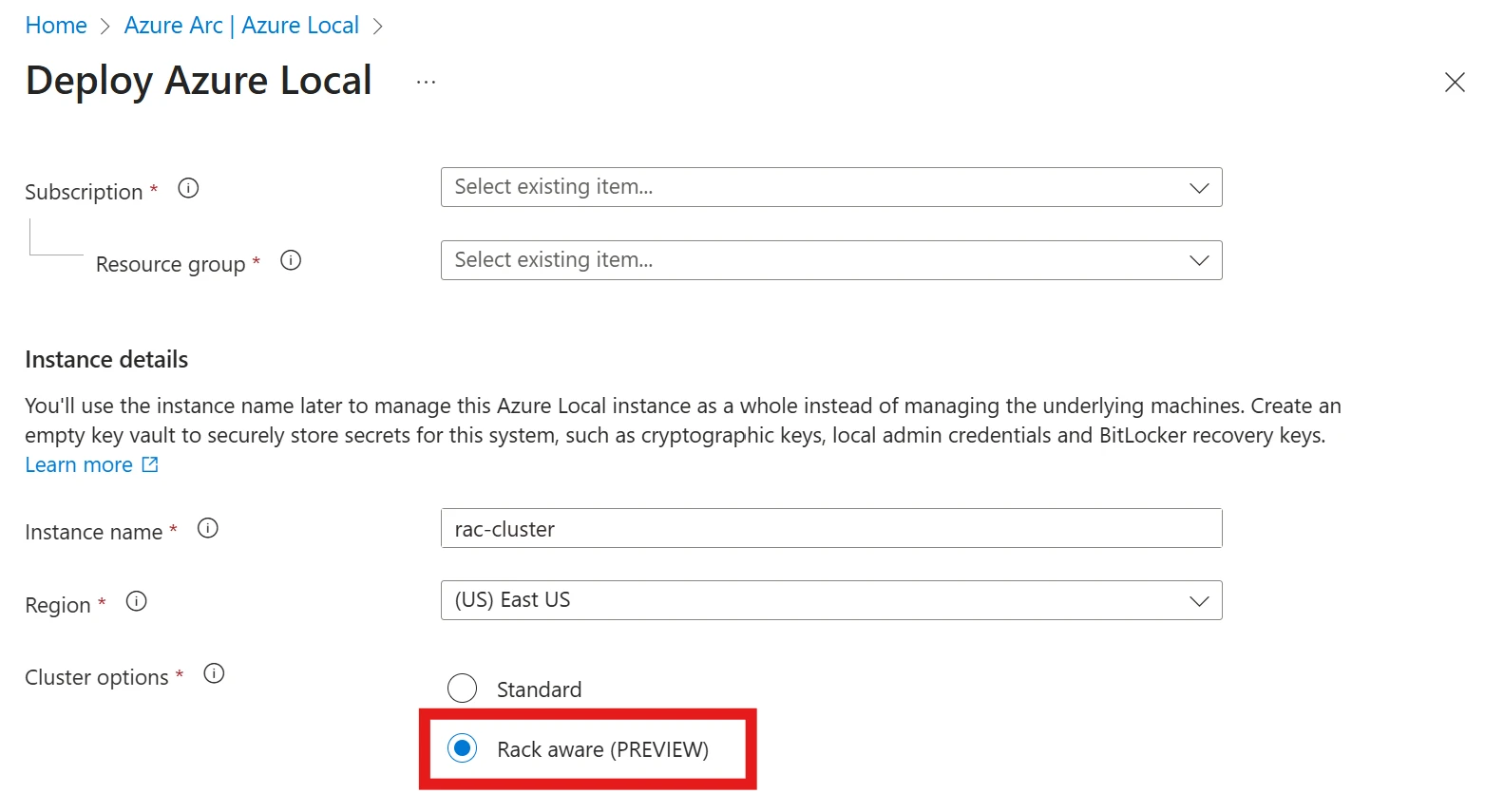This screenshot has height=812, width=1485.
Task: Click the info icon beside Region
Action: [136, 600]
